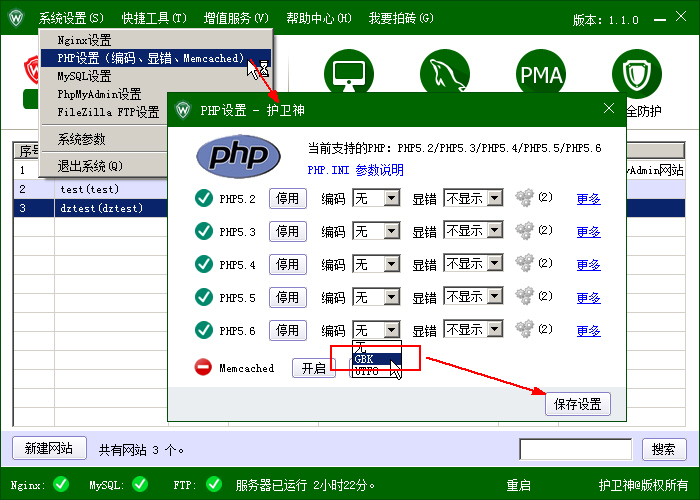Select GBK in the encoding list
The image size is (700, 500).
377,359
